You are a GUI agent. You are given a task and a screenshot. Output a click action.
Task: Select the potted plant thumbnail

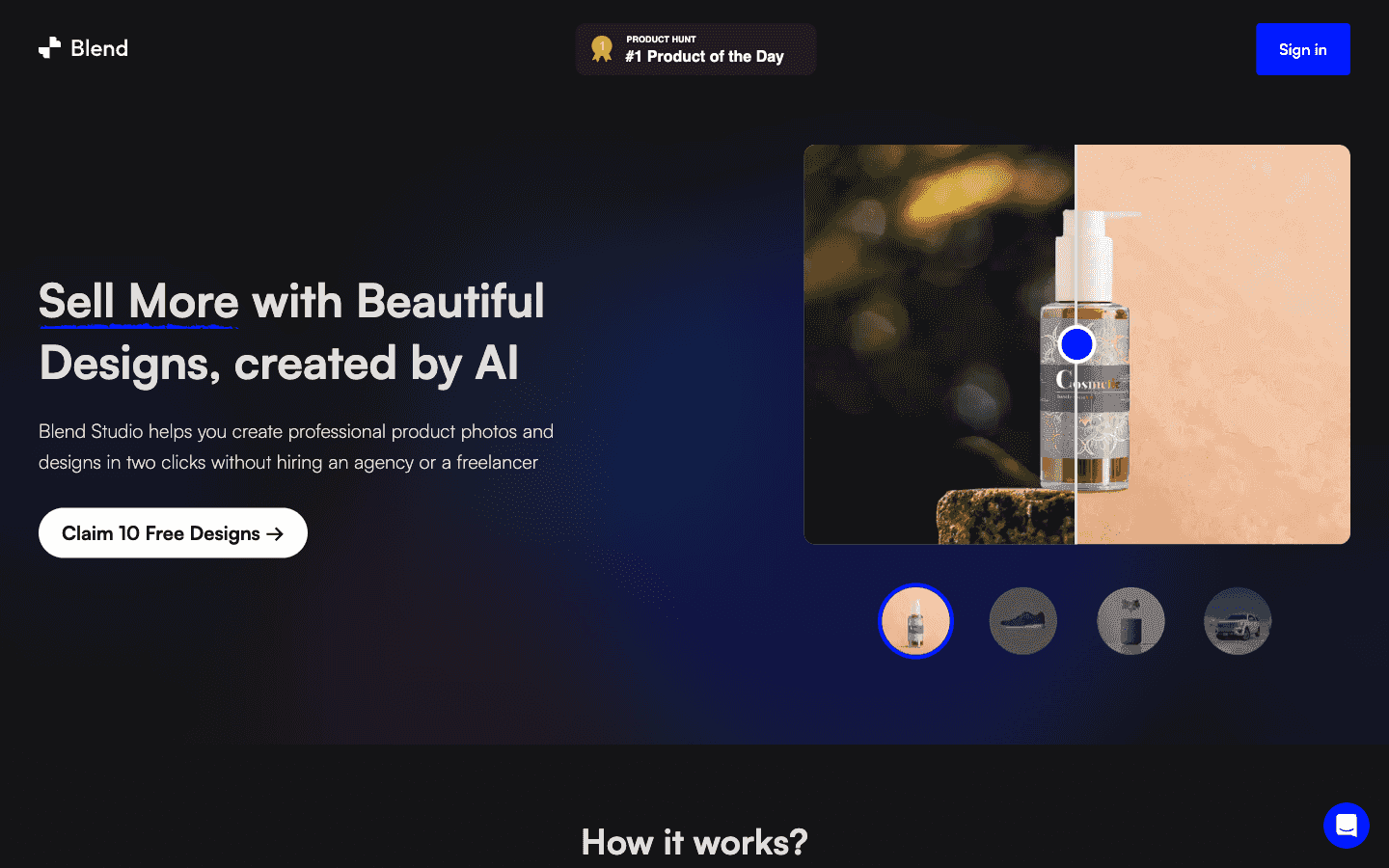[x=1130, y=621]
